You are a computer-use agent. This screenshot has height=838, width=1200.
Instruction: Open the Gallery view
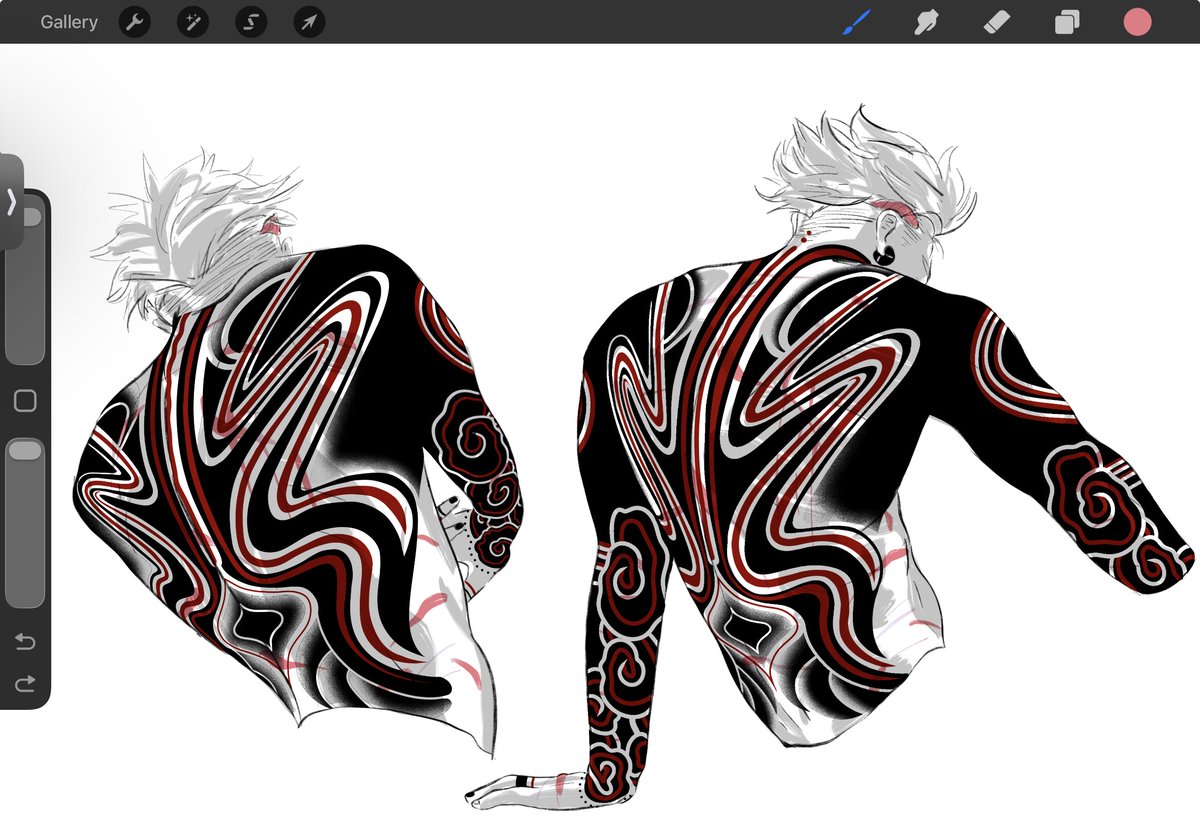pyautogui.click(x=69, y=22)
